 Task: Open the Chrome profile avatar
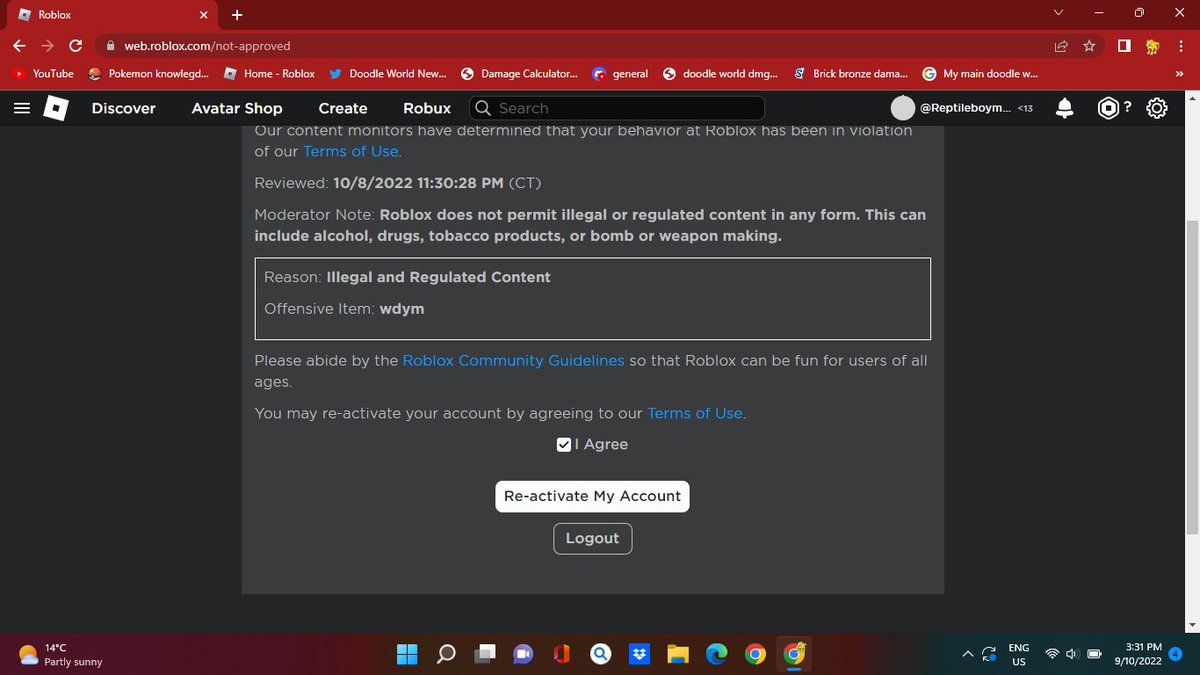[1152, 46]
